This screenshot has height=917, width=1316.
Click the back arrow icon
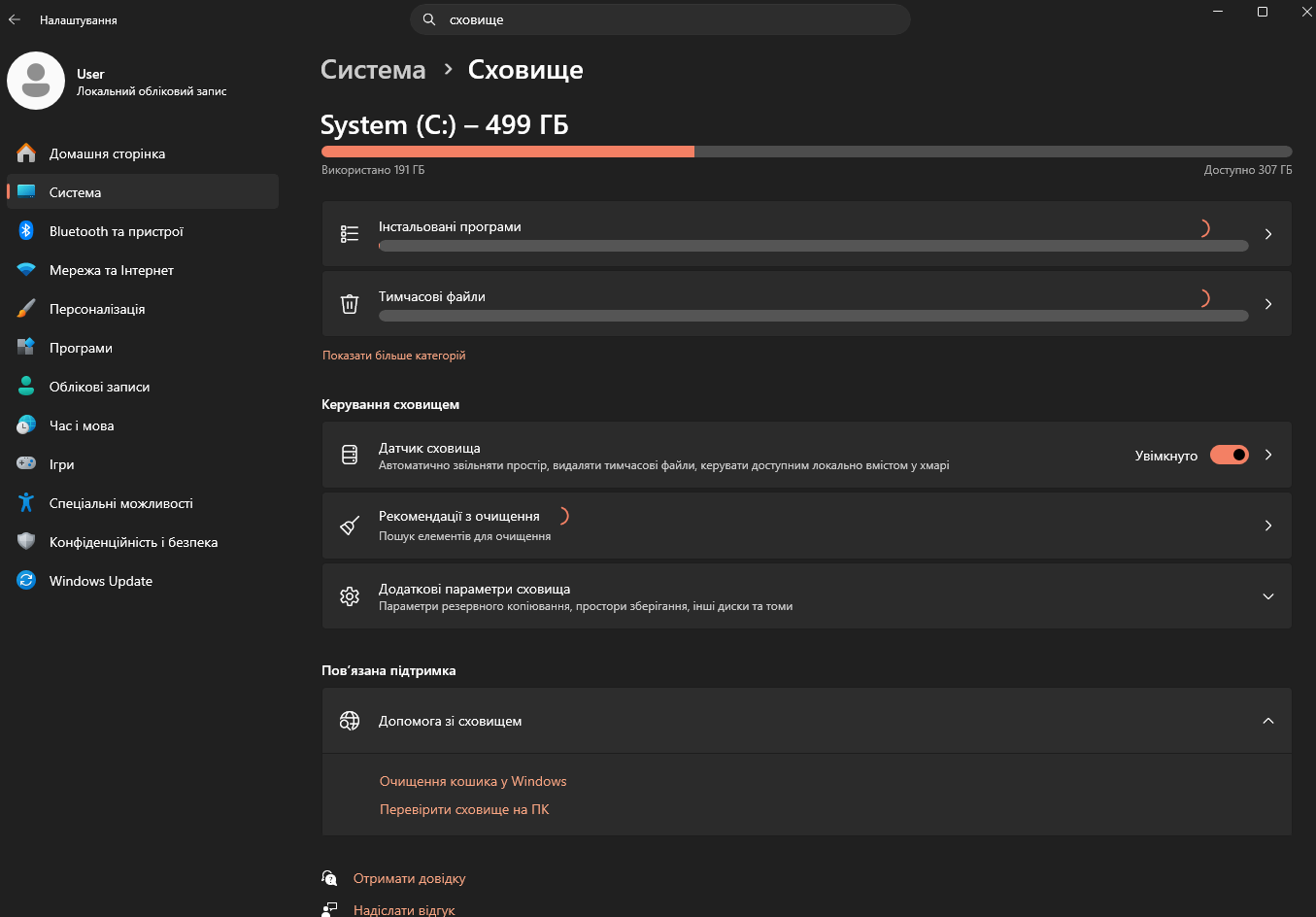coord(15,19)
